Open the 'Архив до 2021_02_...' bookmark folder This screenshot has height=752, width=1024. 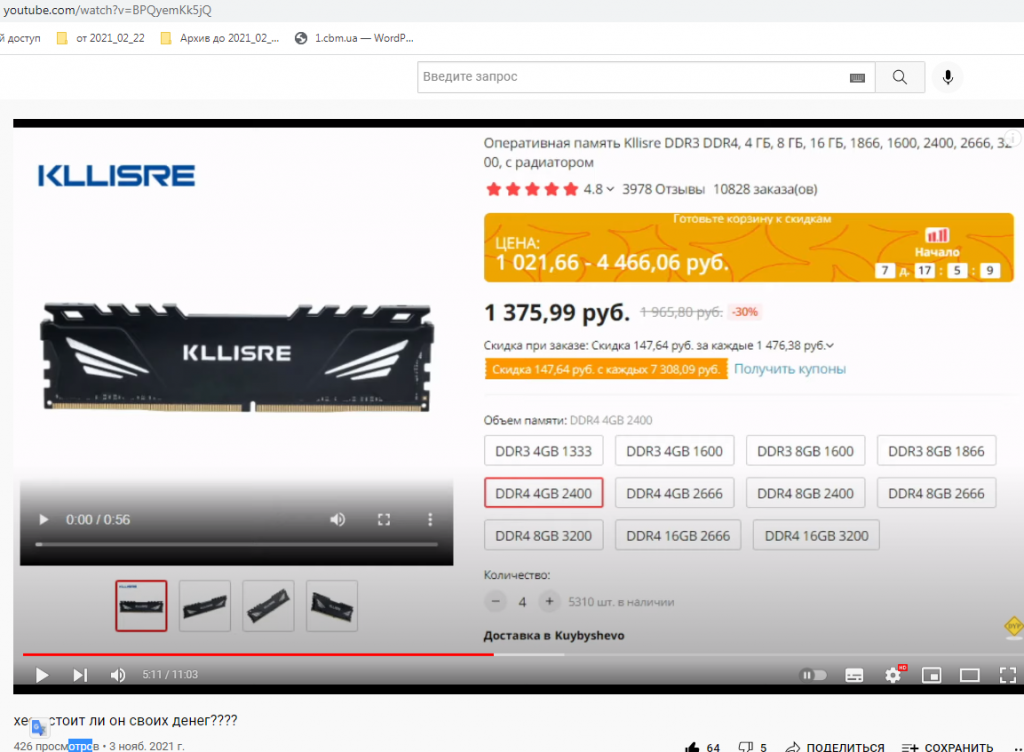[x=220, y=39]
